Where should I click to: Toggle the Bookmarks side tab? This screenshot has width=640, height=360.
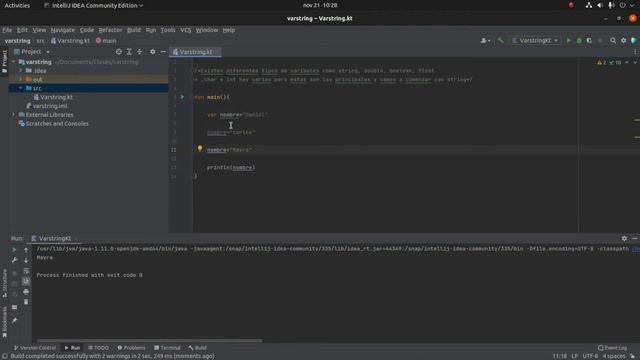click(x=4, y=322)
